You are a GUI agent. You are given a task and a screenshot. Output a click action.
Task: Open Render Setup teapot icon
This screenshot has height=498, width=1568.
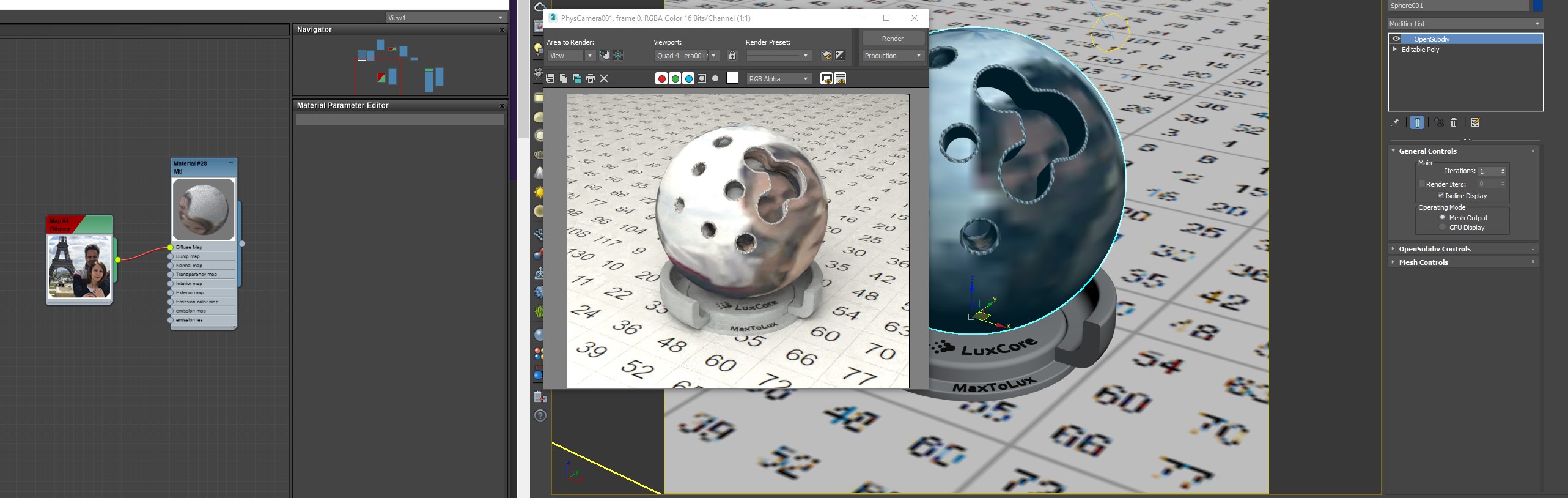(826, 56)
